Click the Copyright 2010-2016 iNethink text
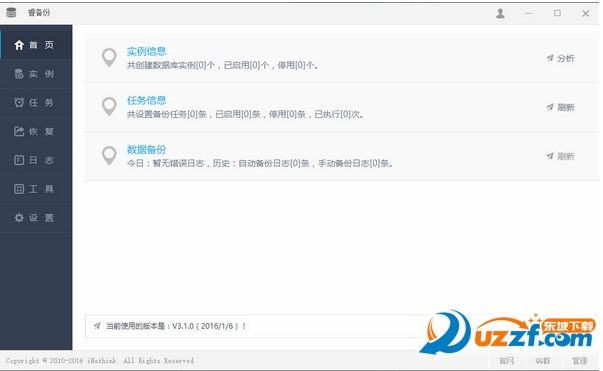Screen dimensions: 603x371 coord(100,361)
